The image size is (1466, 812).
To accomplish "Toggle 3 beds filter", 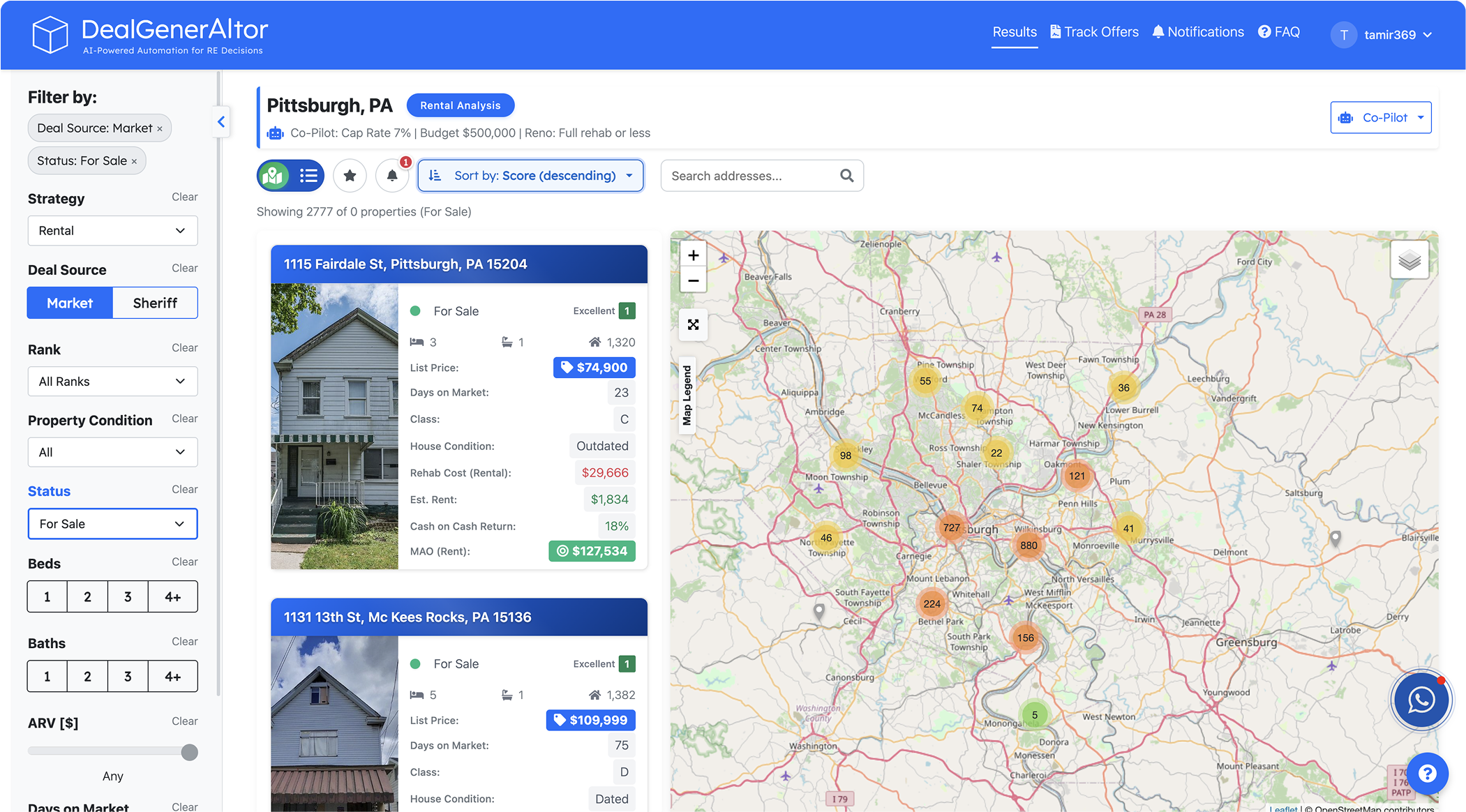I will 128,596.
